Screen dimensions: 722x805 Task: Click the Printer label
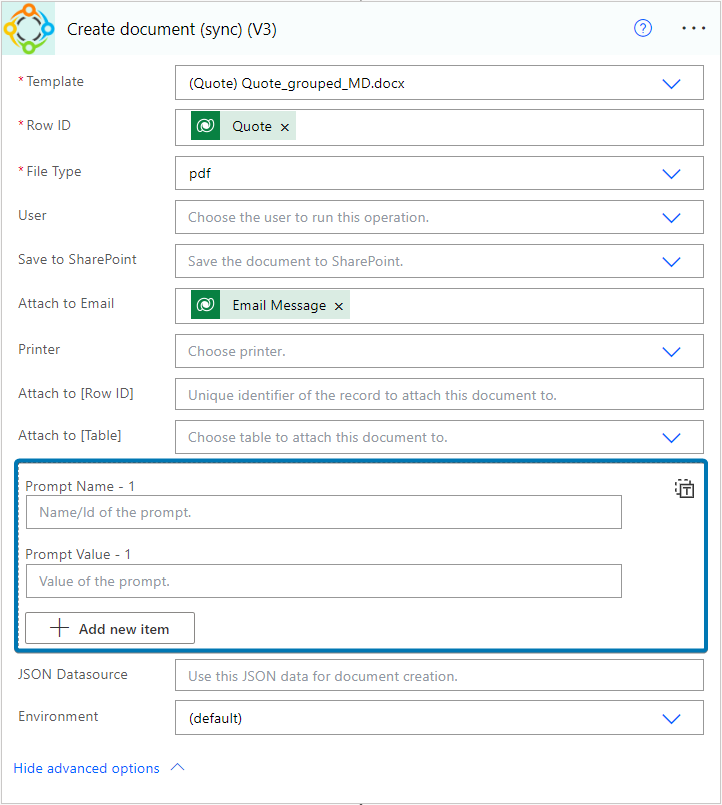(39, 349)
